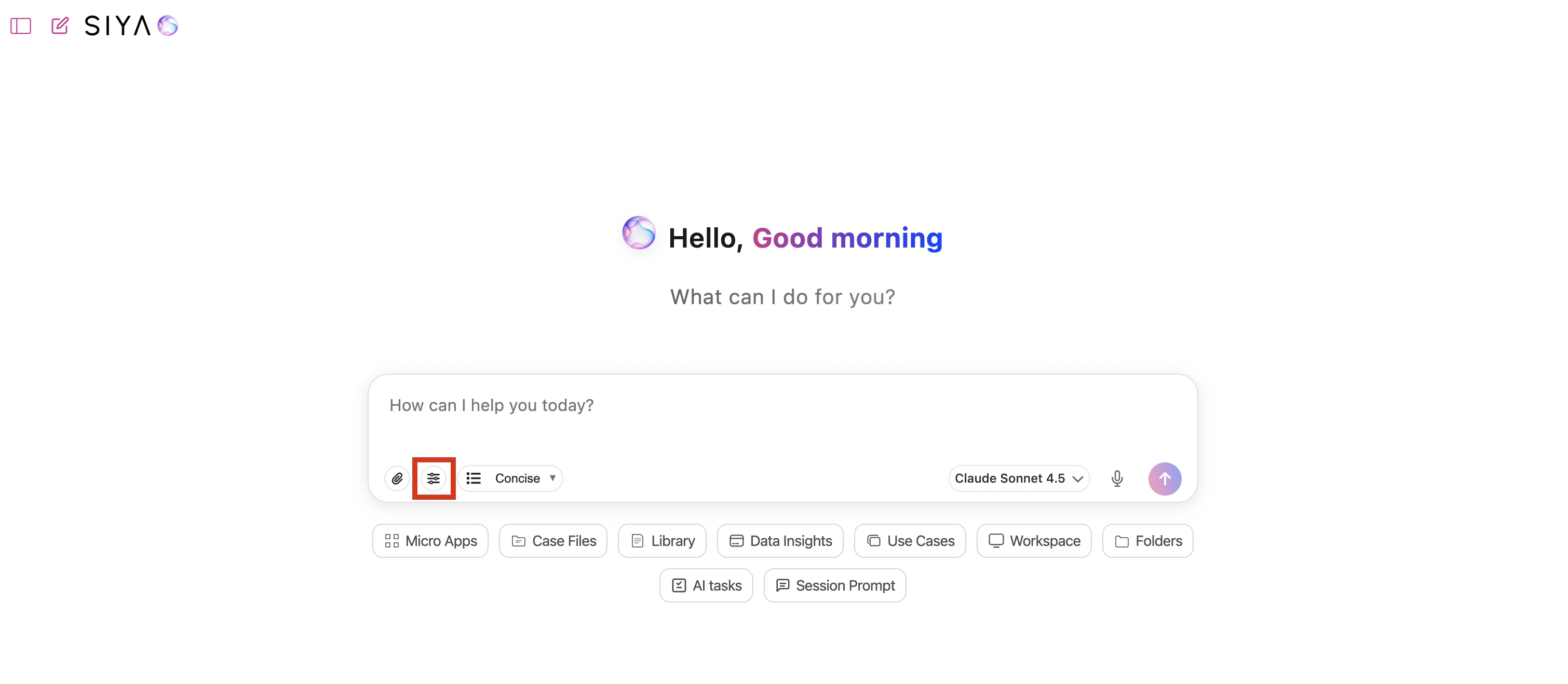
Task: Open the Workspace shortcut
Action: click(1034, 540)
